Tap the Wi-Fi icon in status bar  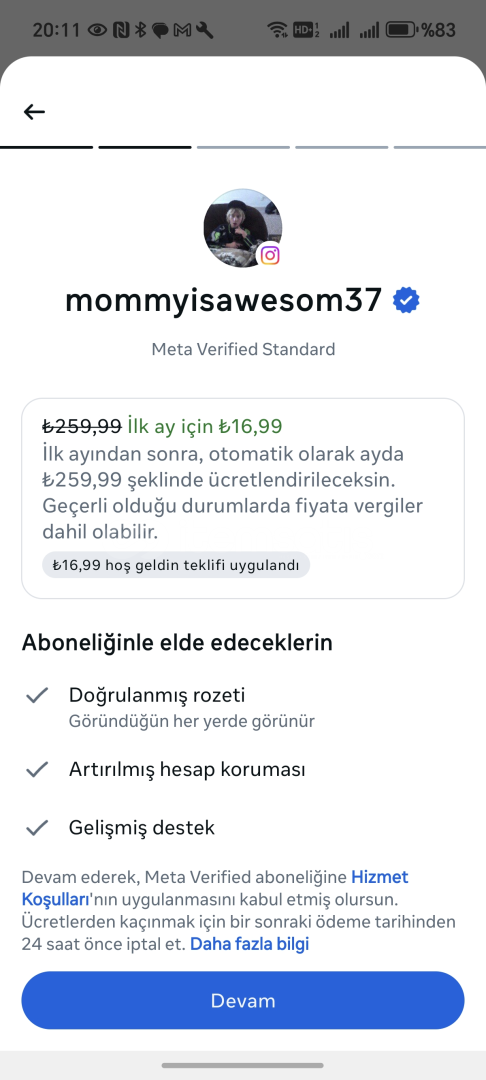(x=277, y=30)
